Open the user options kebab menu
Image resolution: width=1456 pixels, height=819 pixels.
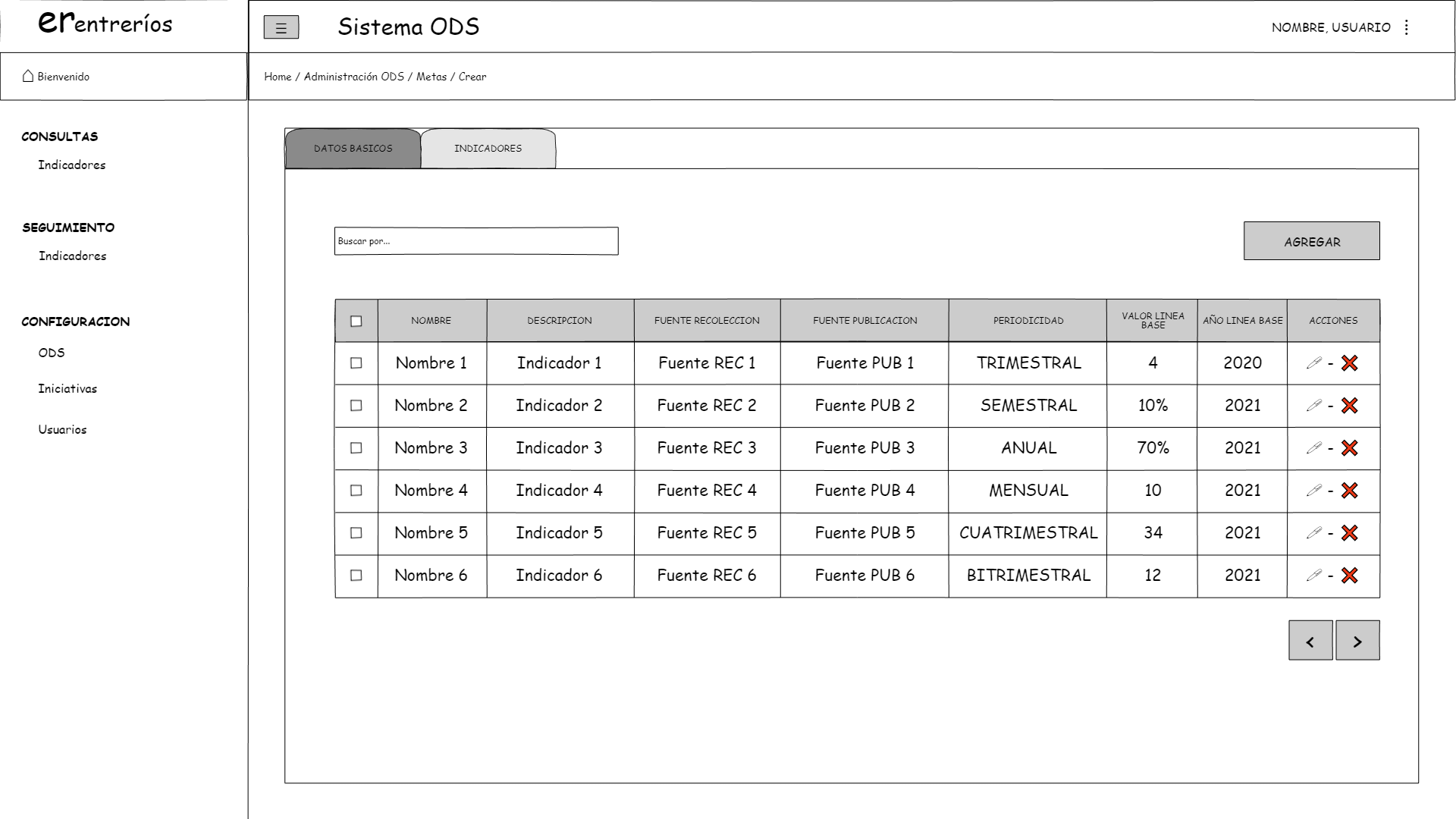tap(1407, 27)
